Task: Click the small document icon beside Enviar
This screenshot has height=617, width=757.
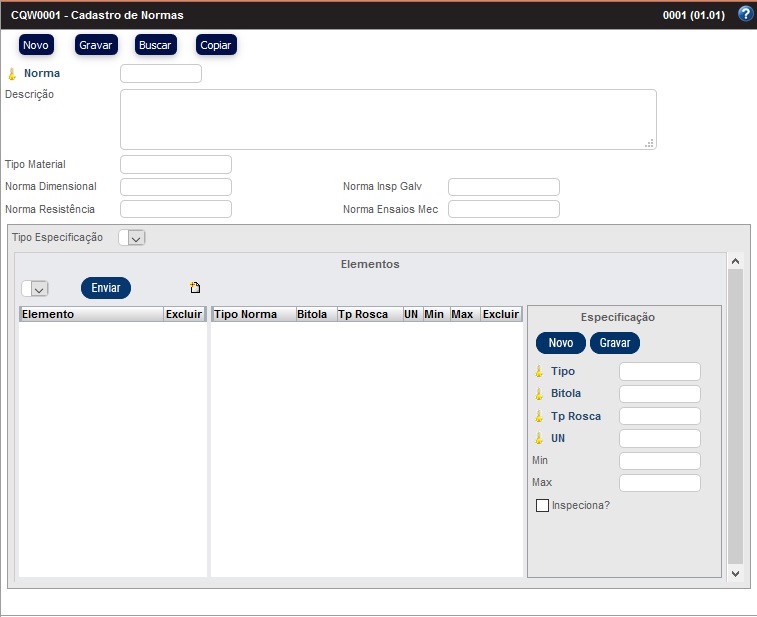Action: [195, 288]
